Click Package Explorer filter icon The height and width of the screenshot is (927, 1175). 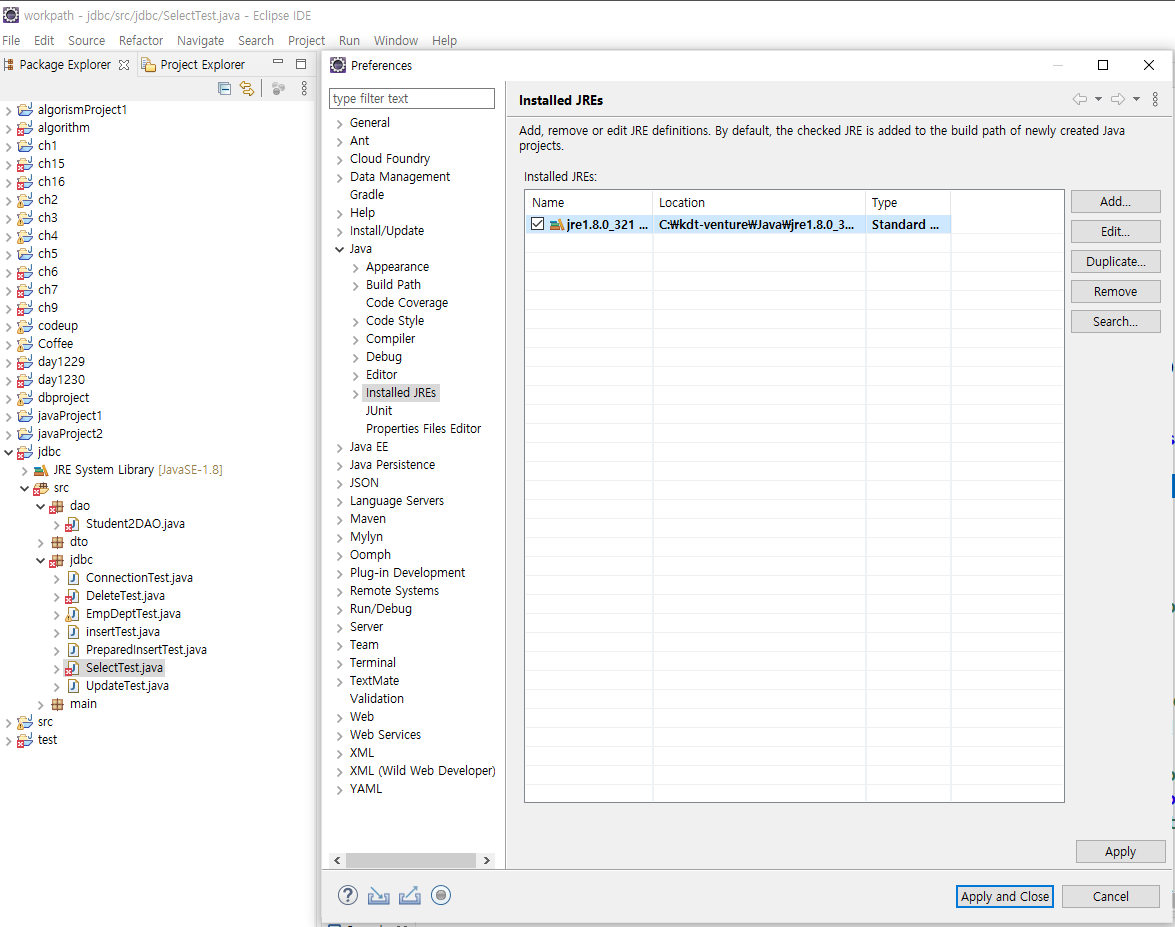tap(278, 88)
